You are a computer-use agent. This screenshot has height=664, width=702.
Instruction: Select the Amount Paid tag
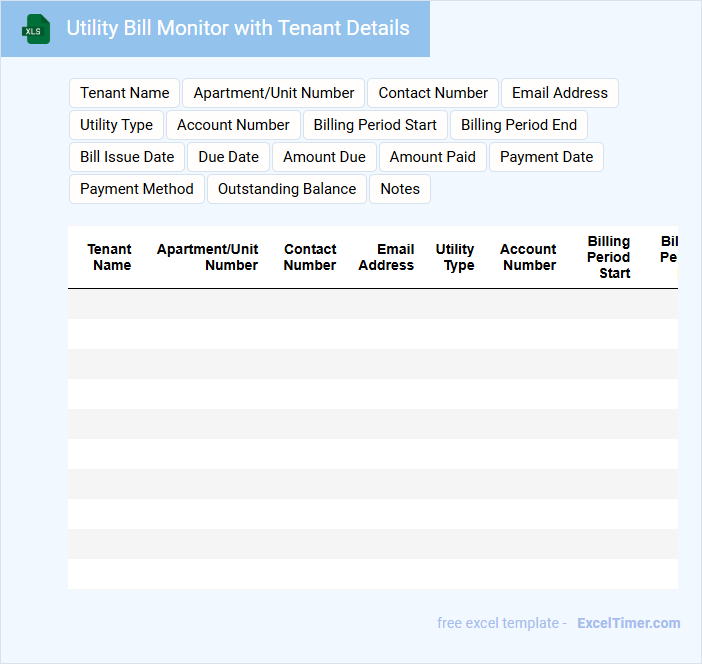(433, 157)
